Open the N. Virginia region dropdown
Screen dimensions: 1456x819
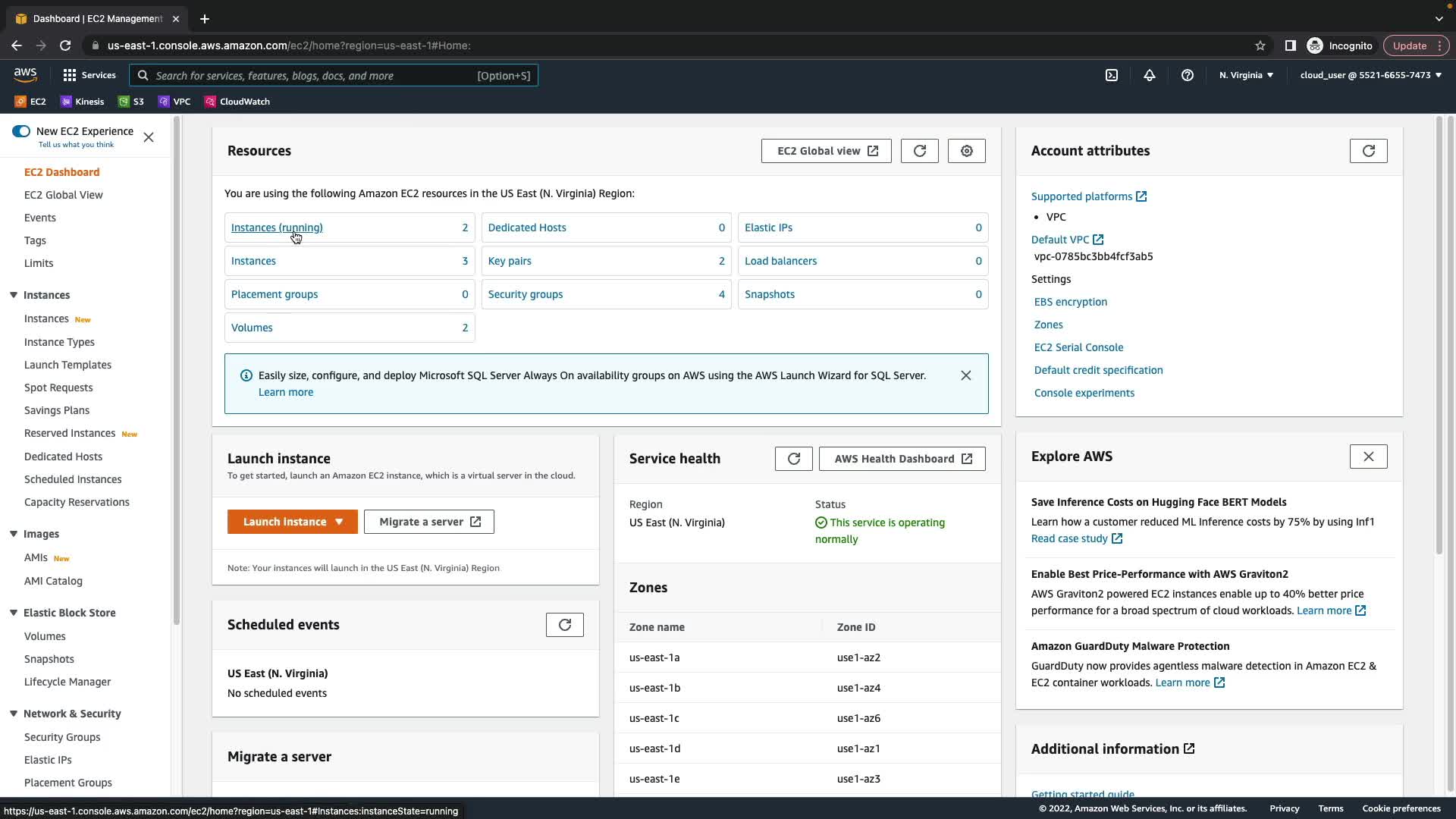click(1246, 75)
